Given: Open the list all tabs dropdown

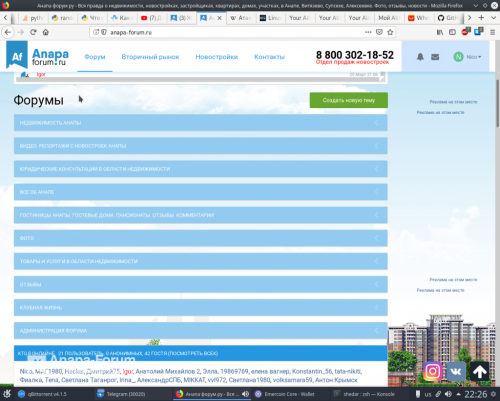Looking at the screenshot, I should pyautogui.click(x=494, y=18).
